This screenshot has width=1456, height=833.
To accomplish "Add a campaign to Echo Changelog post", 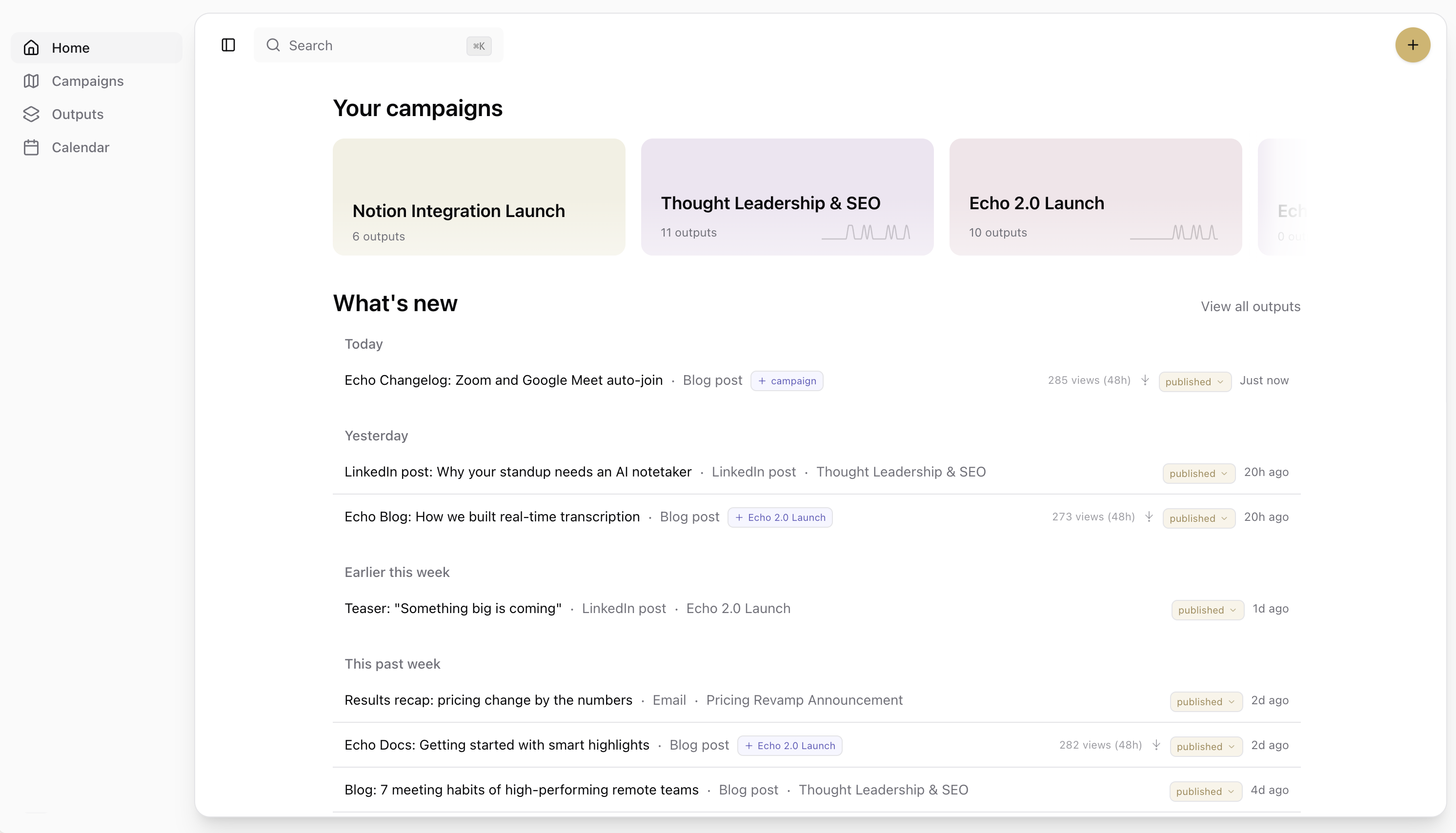I will coord(787,380).
